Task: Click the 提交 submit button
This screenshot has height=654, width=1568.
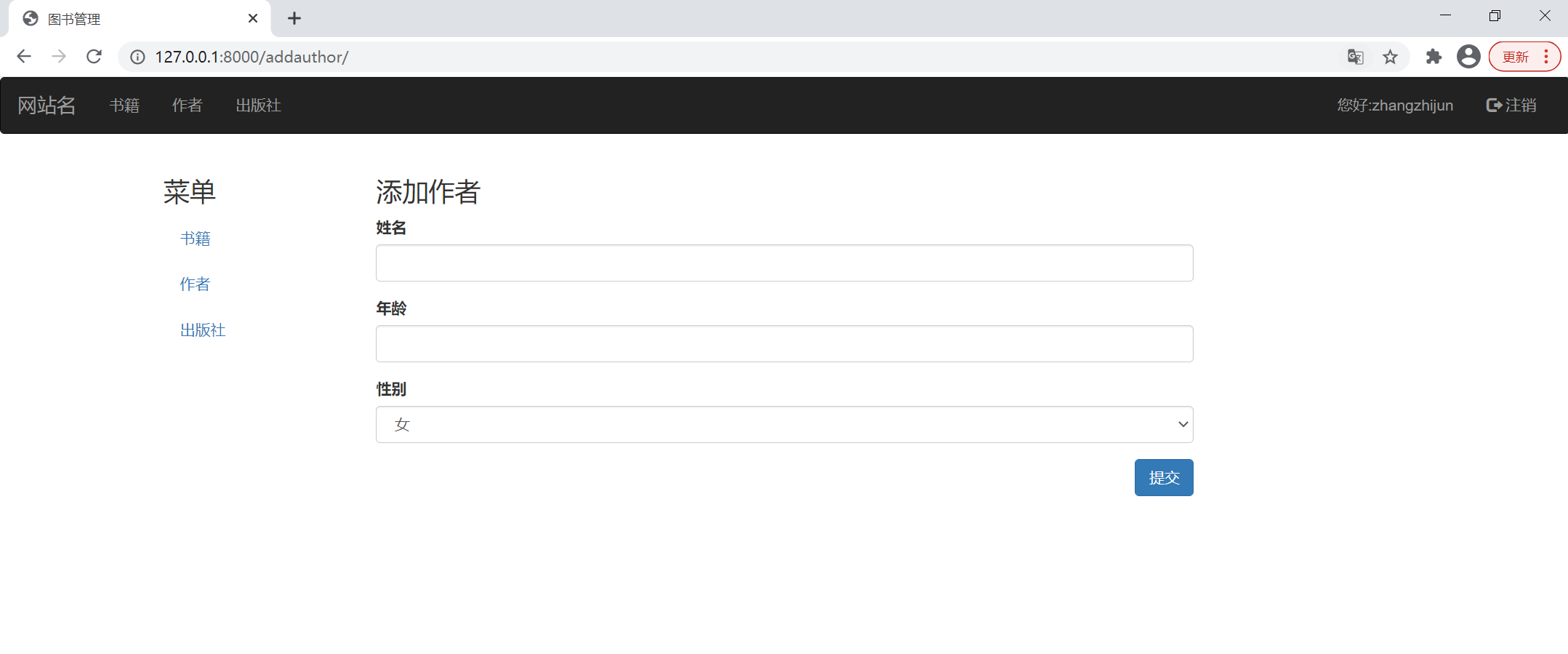Action: tap(1163, 477)
